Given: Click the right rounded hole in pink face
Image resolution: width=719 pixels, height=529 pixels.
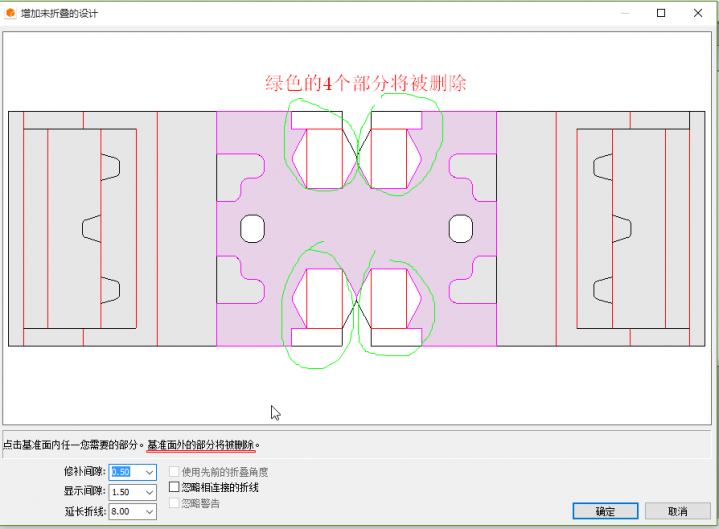Looking at the screenshot, I should pos(460,228).
